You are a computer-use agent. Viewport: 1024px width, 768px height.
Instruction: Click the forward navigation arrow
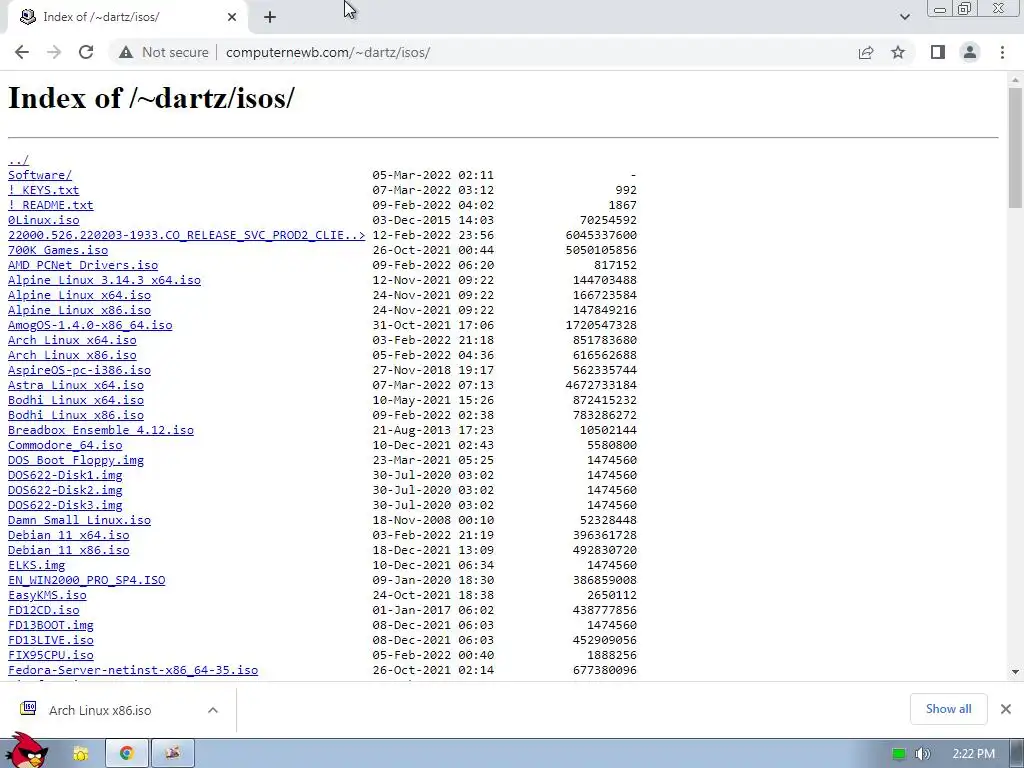pyautogui.click(x=54, y=52)
